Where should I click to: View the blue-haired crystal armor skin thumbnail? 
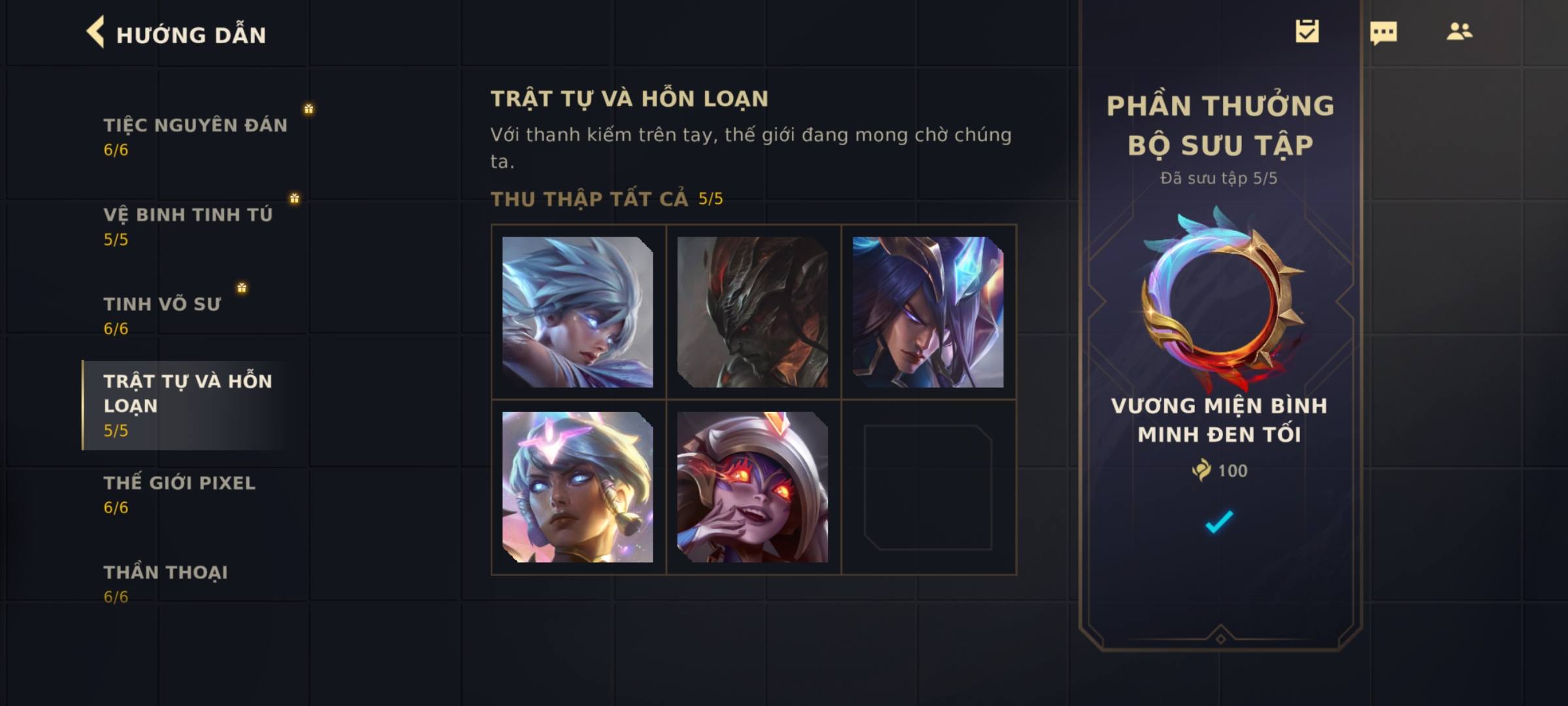coord(928,312)
